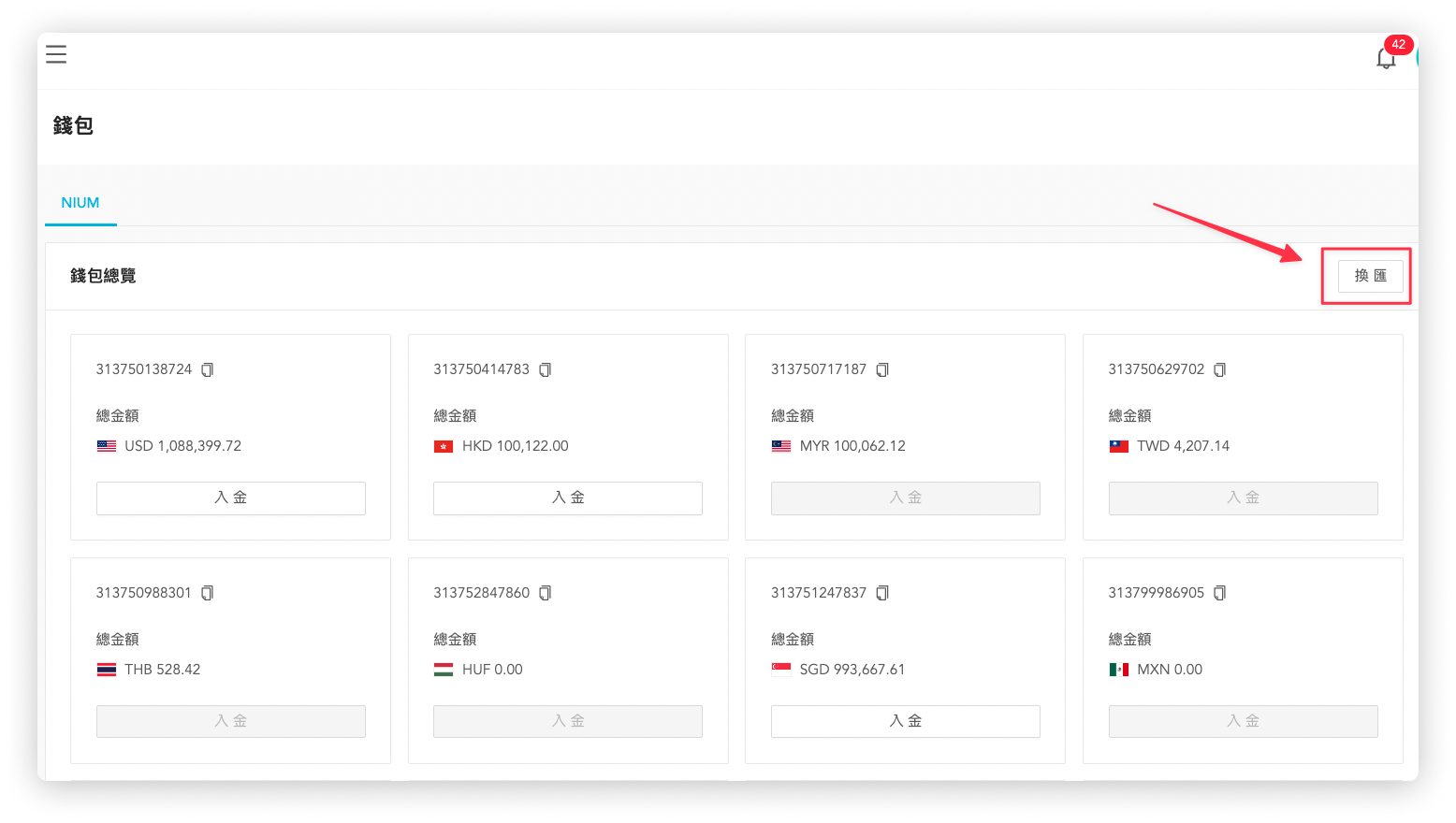Click account number 313752847860

click(482, 593)
